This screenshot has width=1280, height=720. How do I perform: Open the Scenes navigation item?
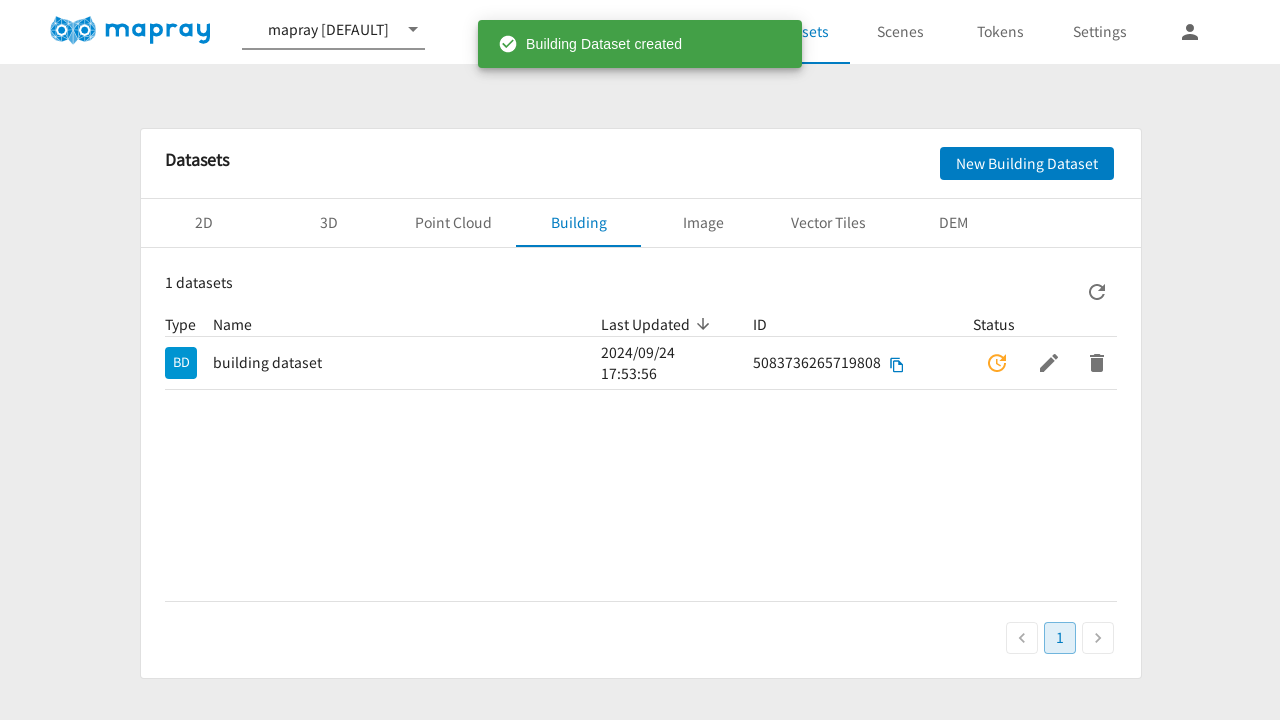900,32
